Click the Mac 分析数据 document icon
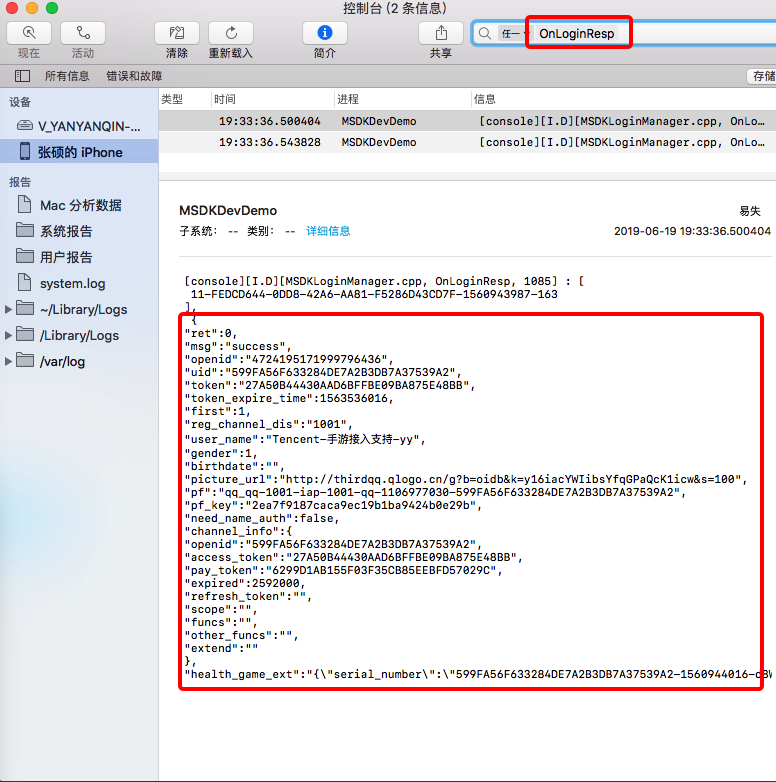The image size is (776, 782). tap(24, 204)
